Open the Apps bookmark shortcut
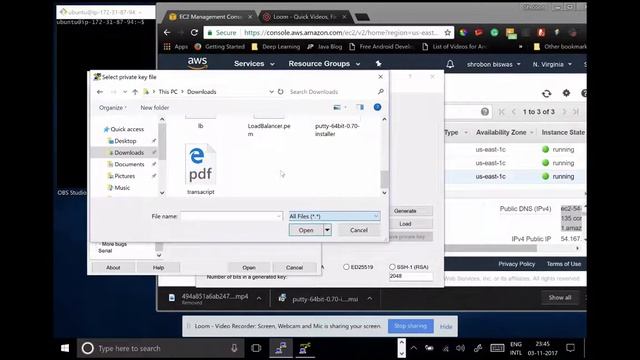Image resolution: width=640 pixels, height=360 pixels. pyautogui.click(x=176, y=47)
